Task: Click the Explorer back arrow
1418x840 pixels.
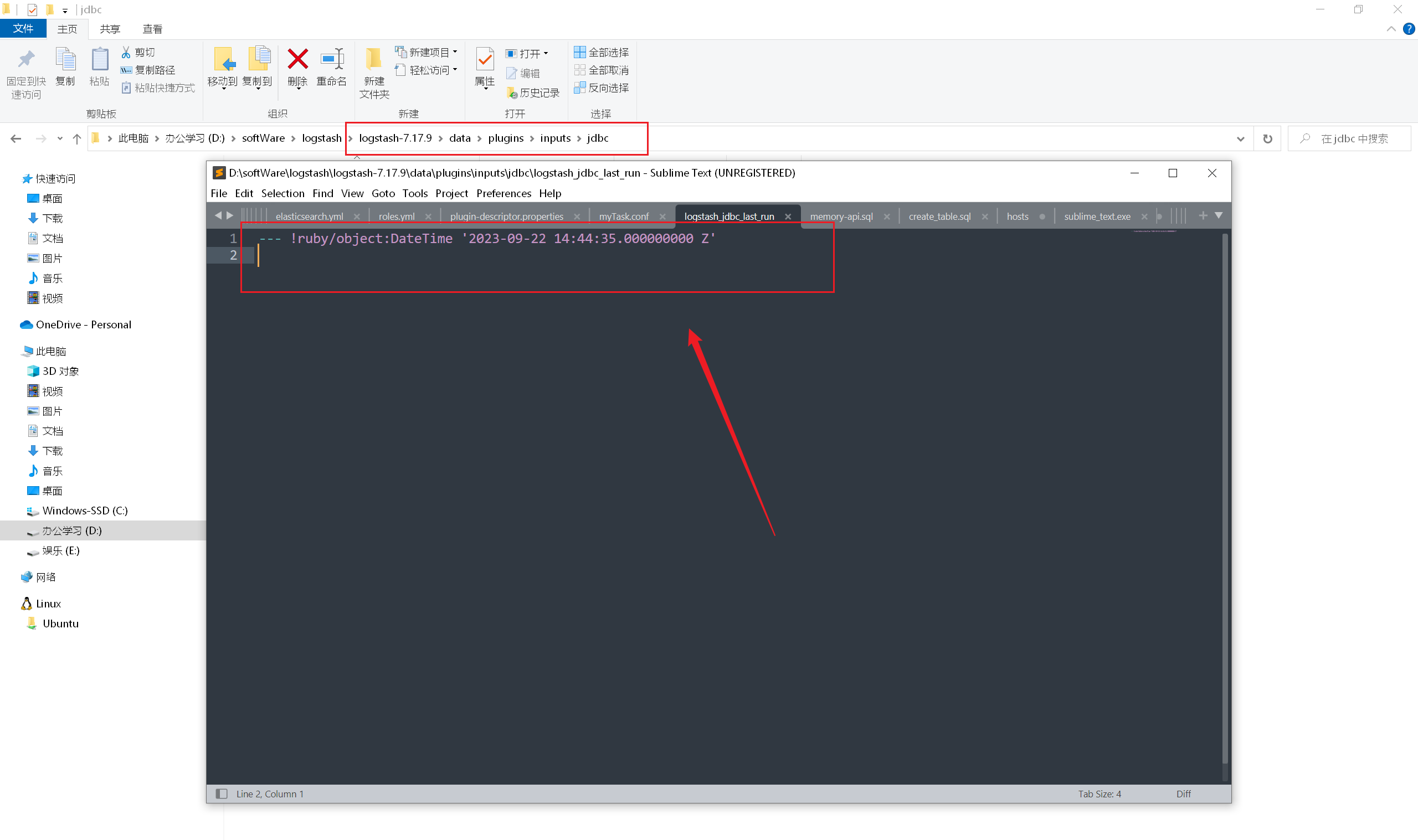Action: 16,138
